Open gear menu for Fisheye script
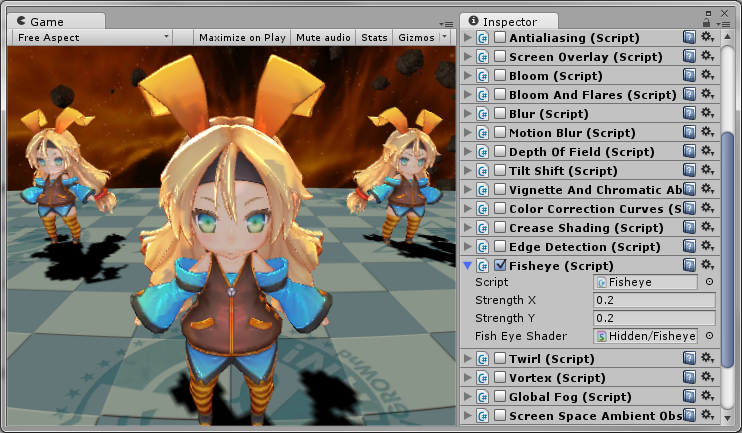The image size is (742, 433). pos(707,265)
